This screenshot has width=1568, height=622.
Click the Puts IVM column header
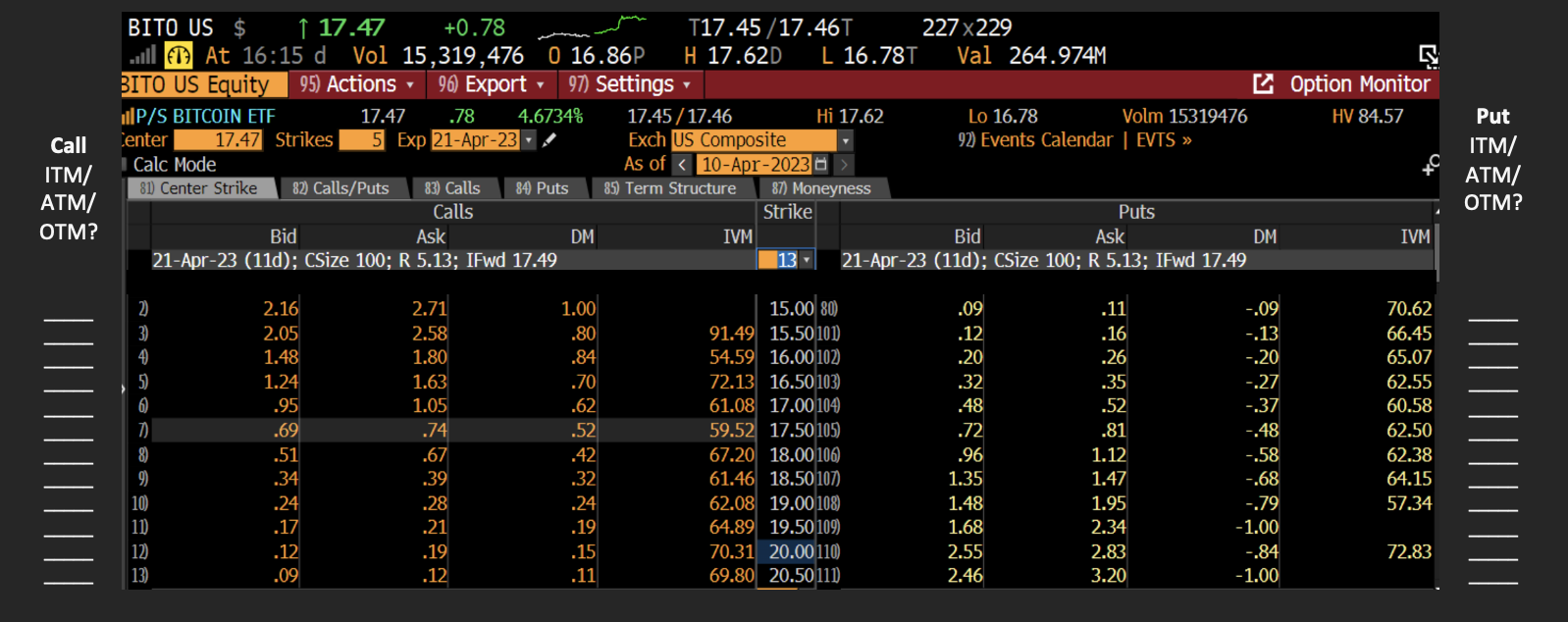tap(1416, 236)
